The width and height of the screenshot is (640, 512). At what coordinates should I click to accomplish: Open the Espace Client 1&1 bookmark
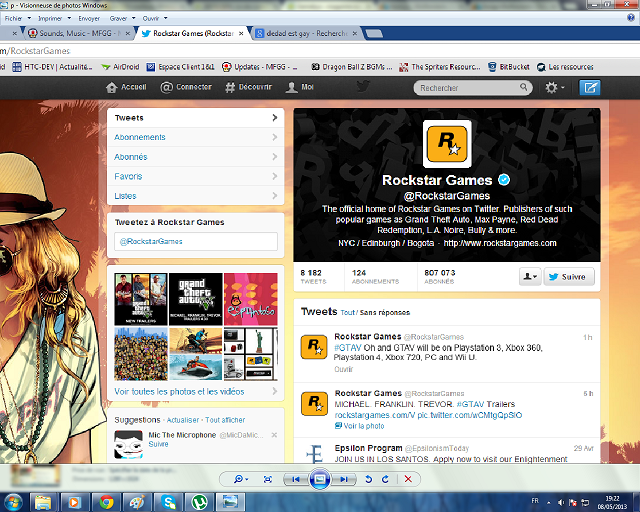pyautogui.click(x=180, y=67)
